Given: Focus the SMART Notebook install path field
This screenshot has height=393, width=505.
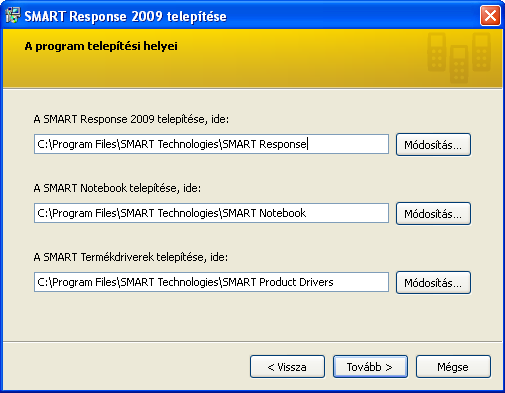Looking at the screenshot, I should [x=211, y=213].
